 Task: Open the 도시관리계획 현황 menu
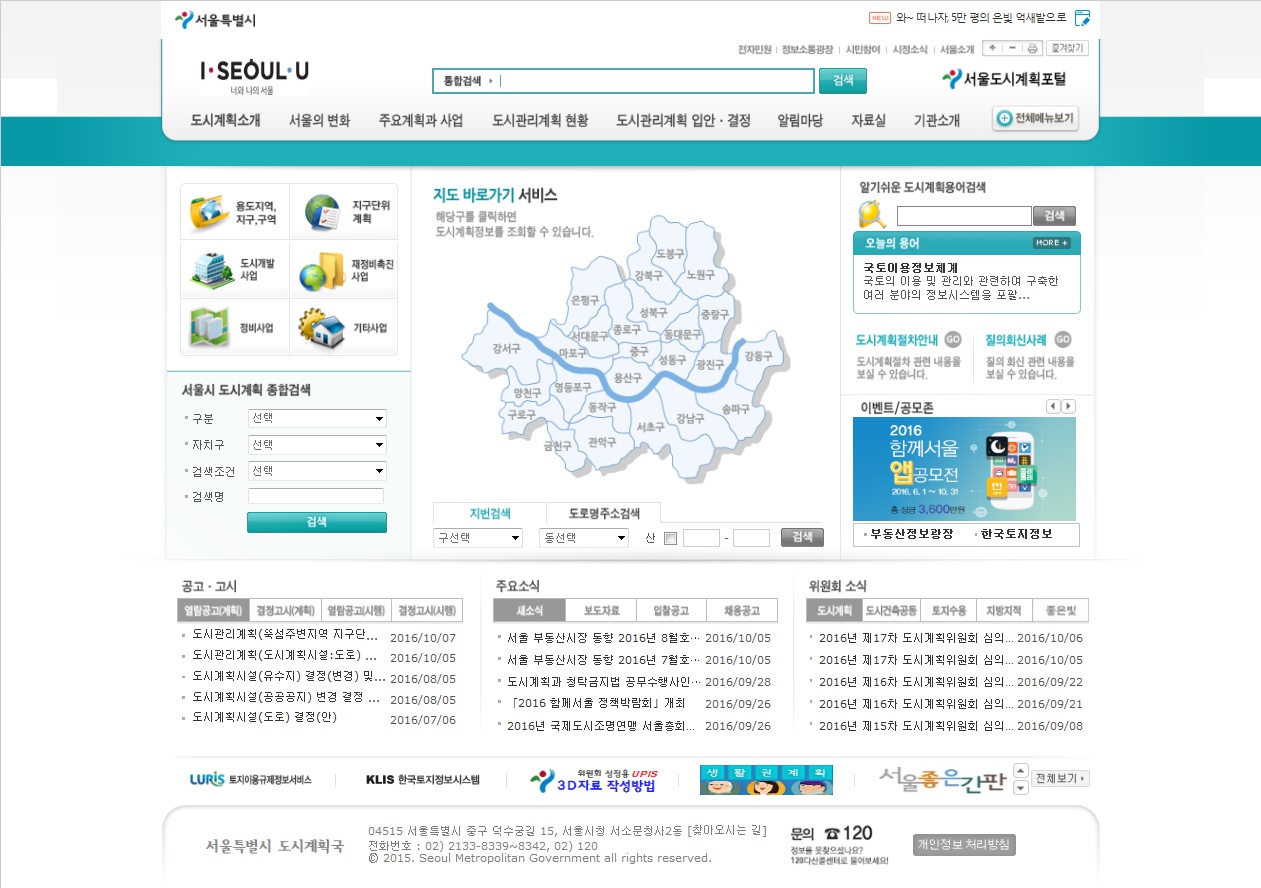click(540, 121)
